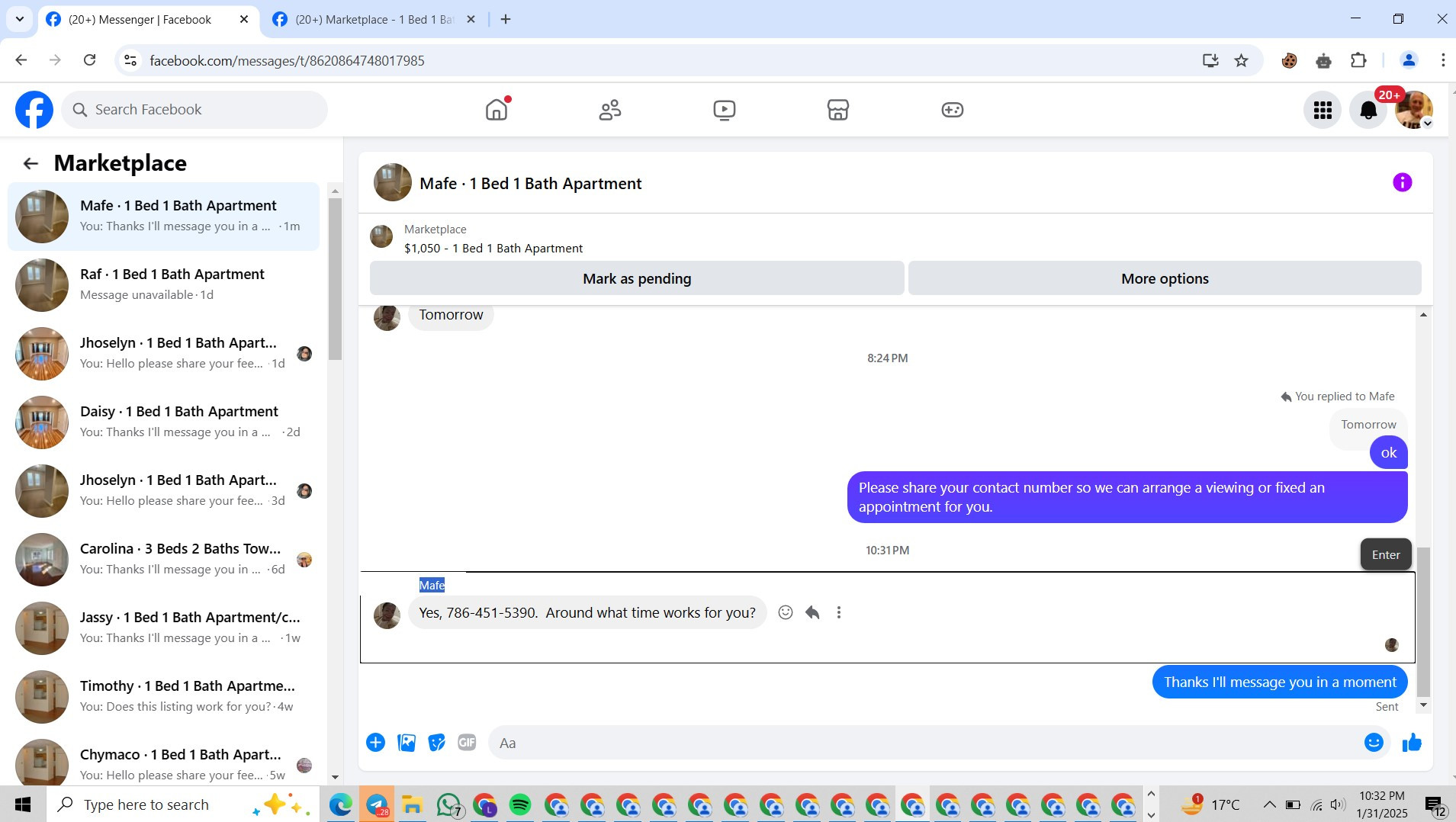This screenshot has width=1456, height=822.
Task: Open Spotify from the taskbar
Action: click(x=520, y=804)
